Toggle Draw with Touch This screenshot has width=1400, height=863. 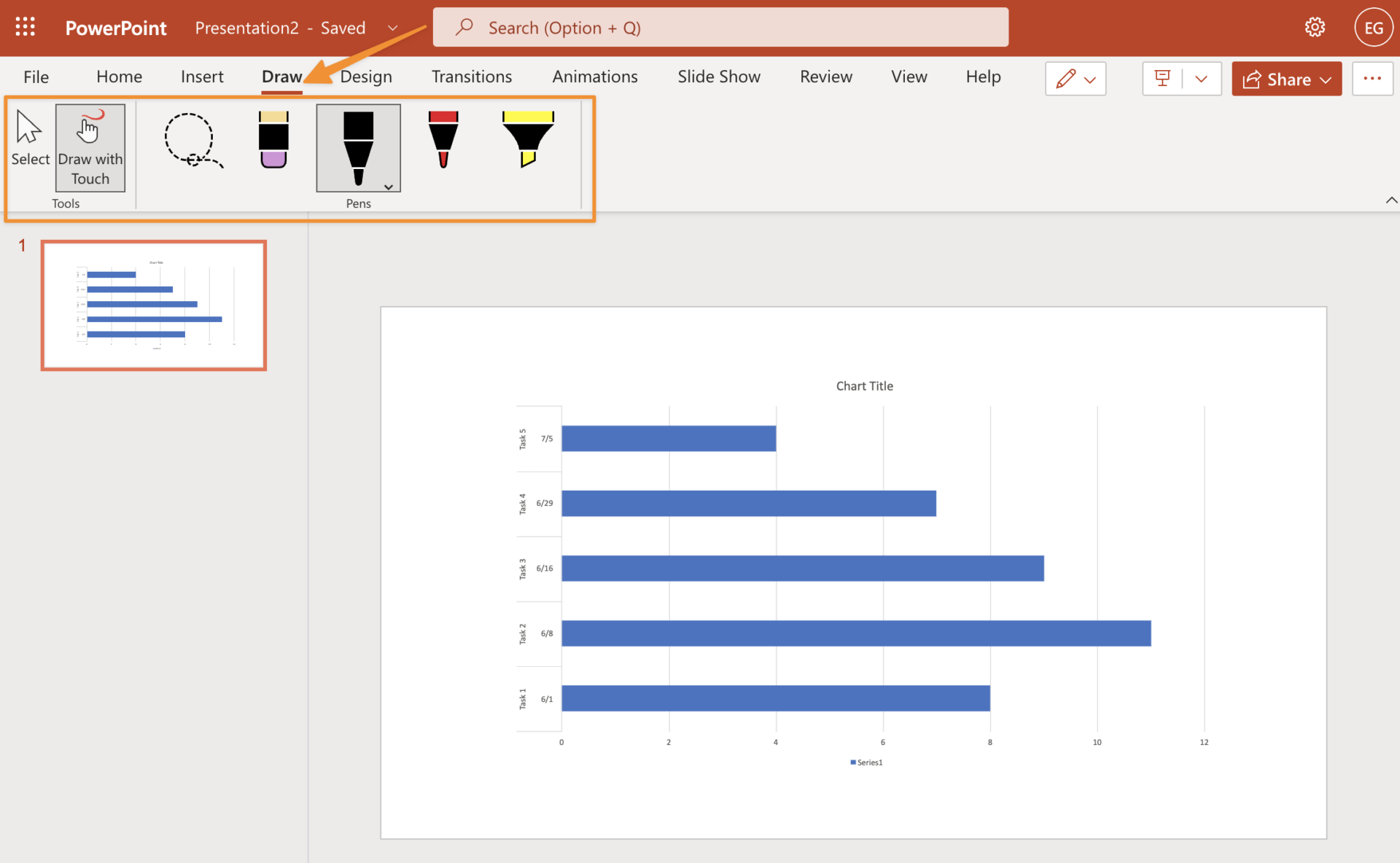(x=90, y=148)
